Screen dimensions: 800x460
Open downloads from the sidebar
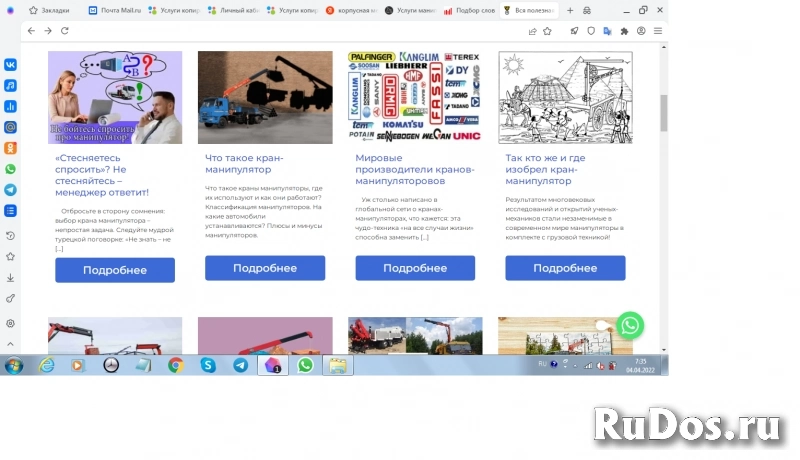coord(11,278)
